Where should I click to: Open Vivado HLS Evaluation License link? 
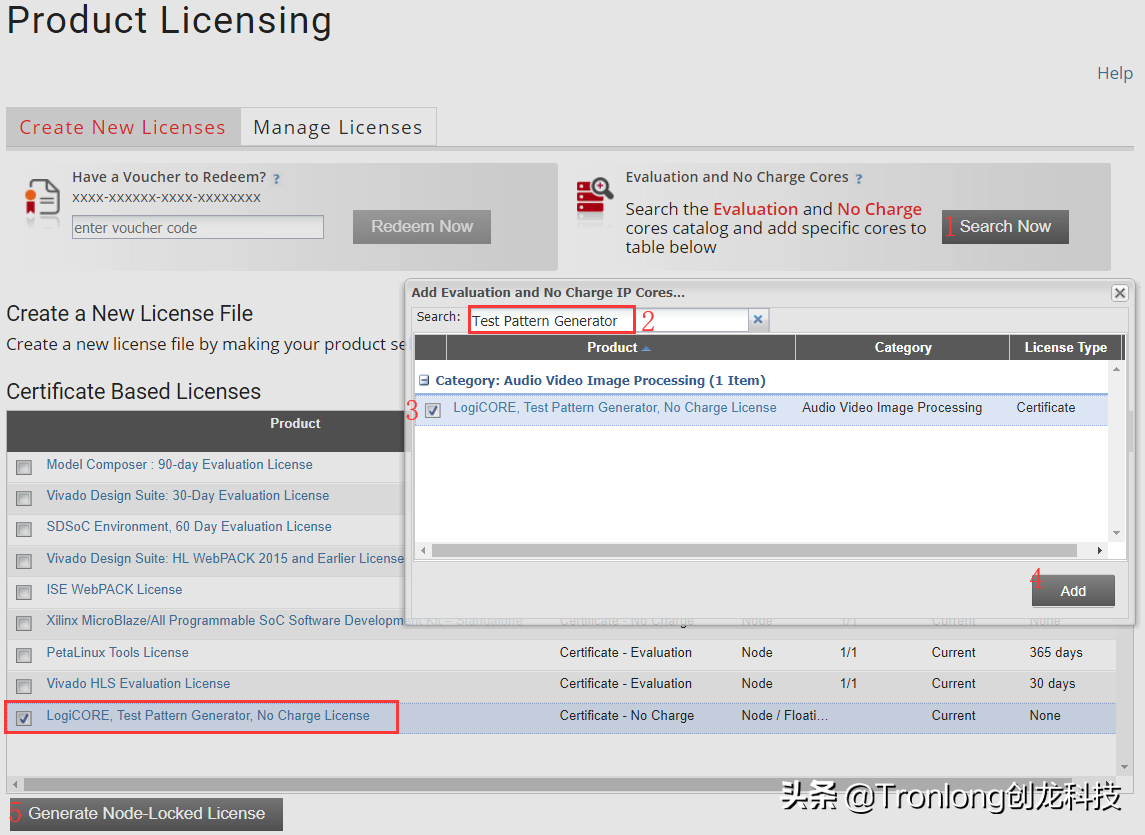click(x=138, y=684)
